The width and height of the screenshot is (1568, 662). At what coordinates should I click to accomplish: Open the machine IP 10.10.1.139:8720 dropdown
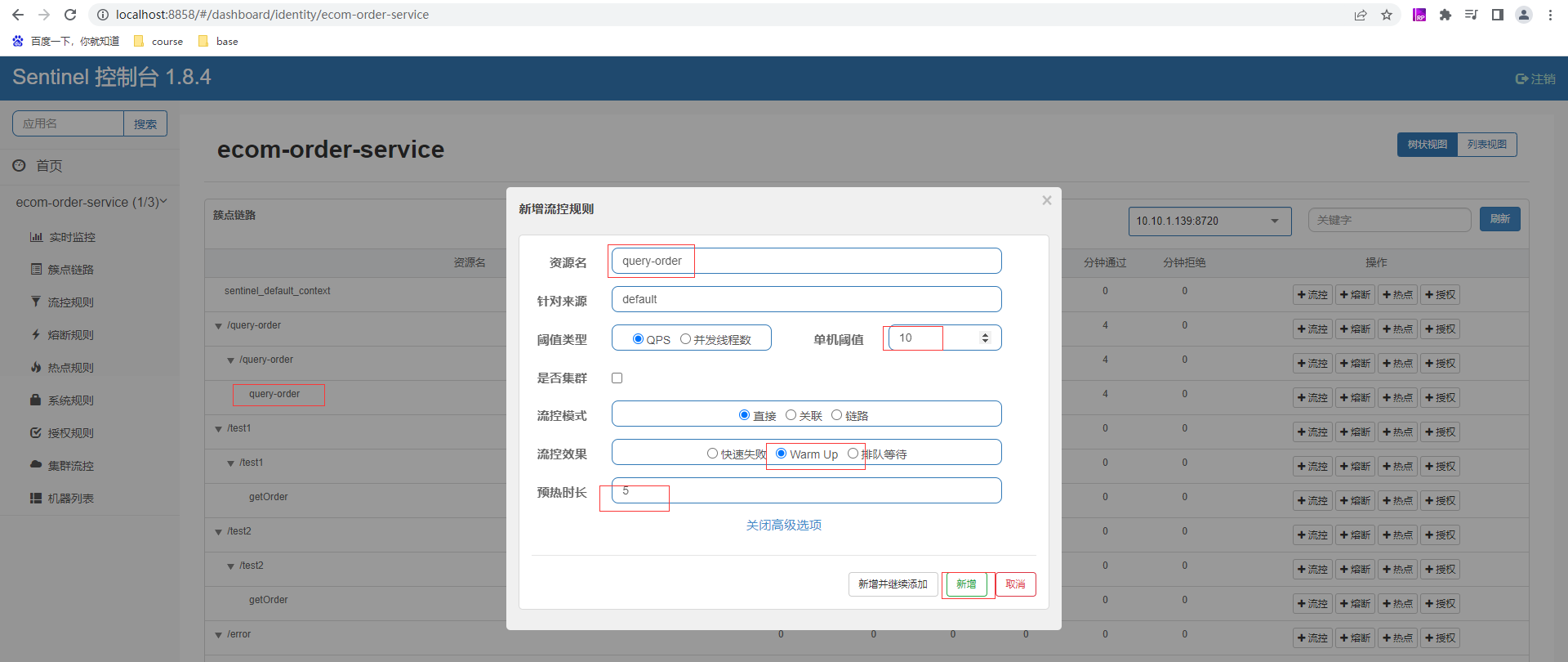[x=1209, y=221]
